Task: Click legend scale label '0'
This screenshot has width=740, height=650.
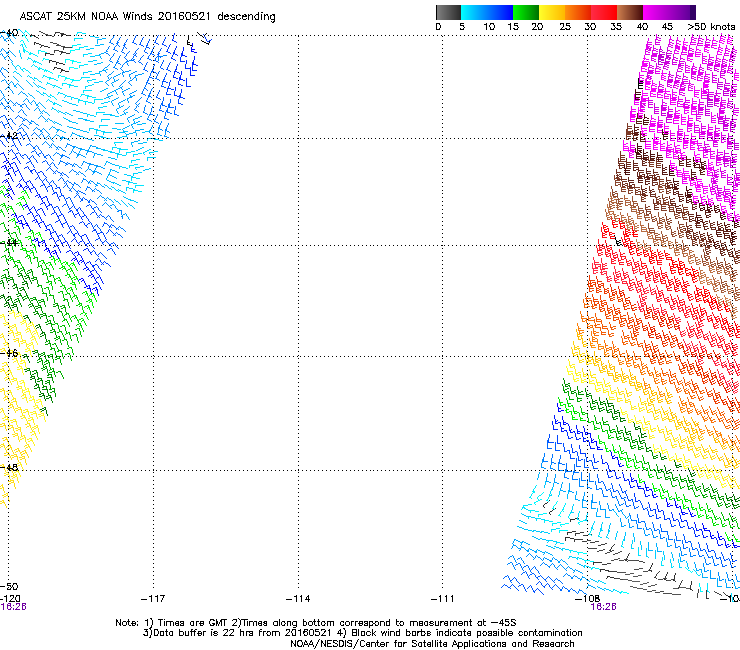Action: [x=438, y=27]
